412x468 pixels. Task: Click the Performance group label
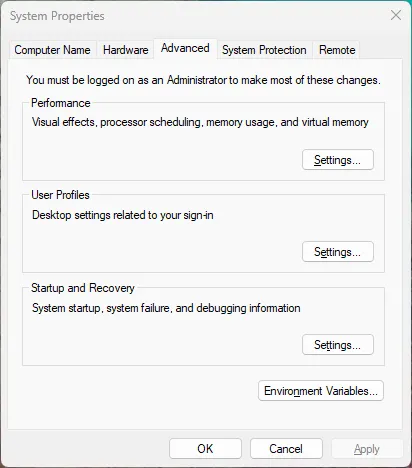[61, 103]
